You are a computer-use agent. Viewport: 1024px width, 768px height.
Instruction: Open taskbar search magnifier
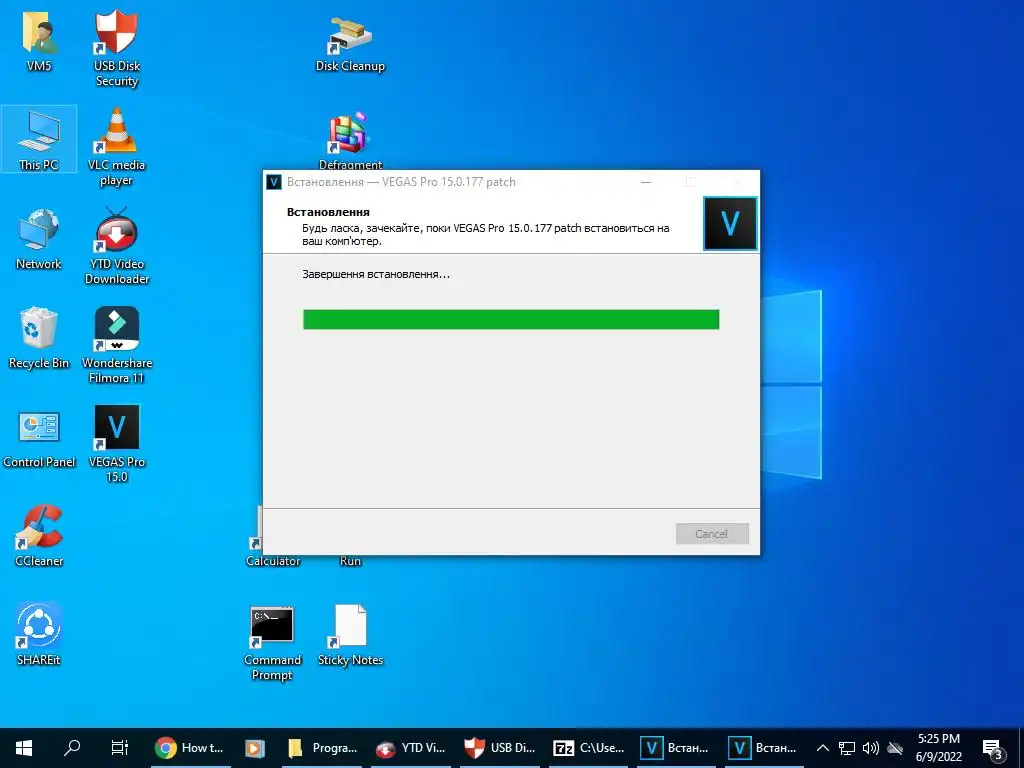[x=72, y=748]
